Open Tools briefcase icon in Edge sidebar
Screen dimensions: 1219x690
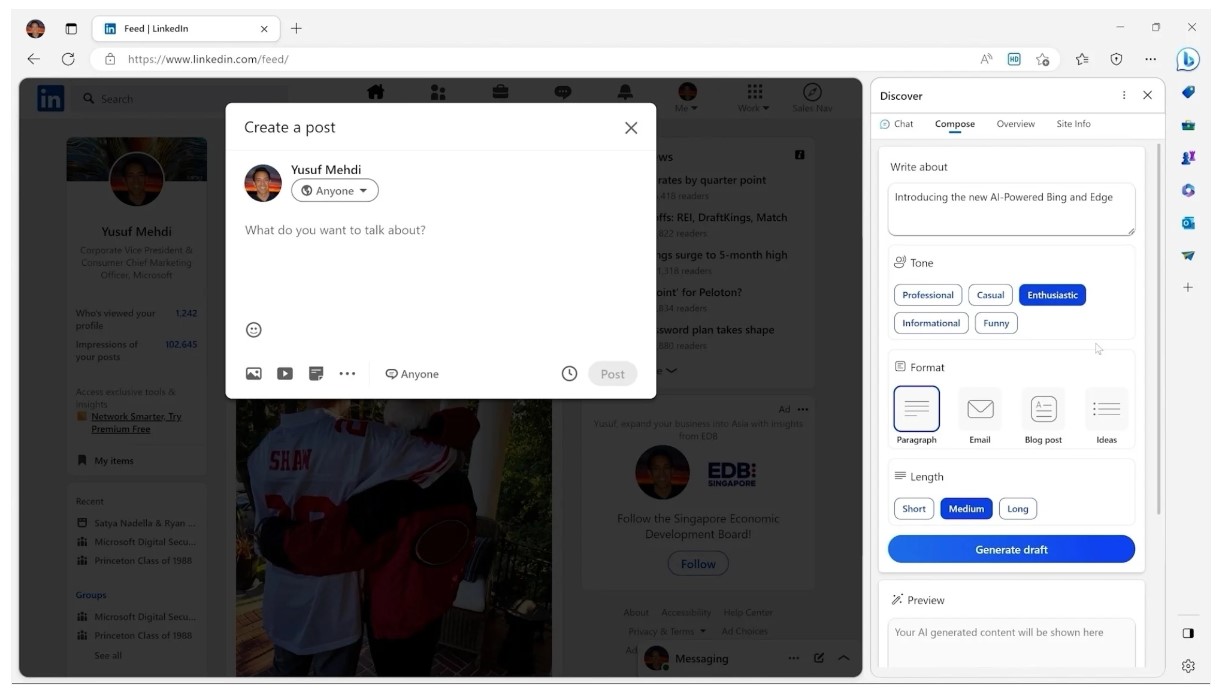[x=1188, y=125]
